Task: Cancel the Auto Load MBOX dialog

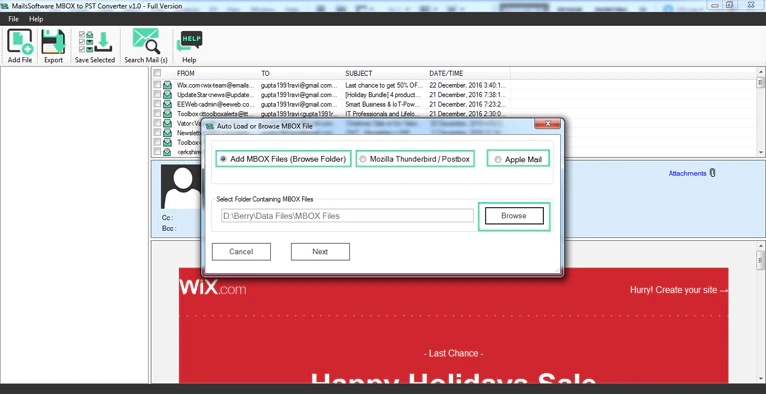Action: click(x=241, y=252)
